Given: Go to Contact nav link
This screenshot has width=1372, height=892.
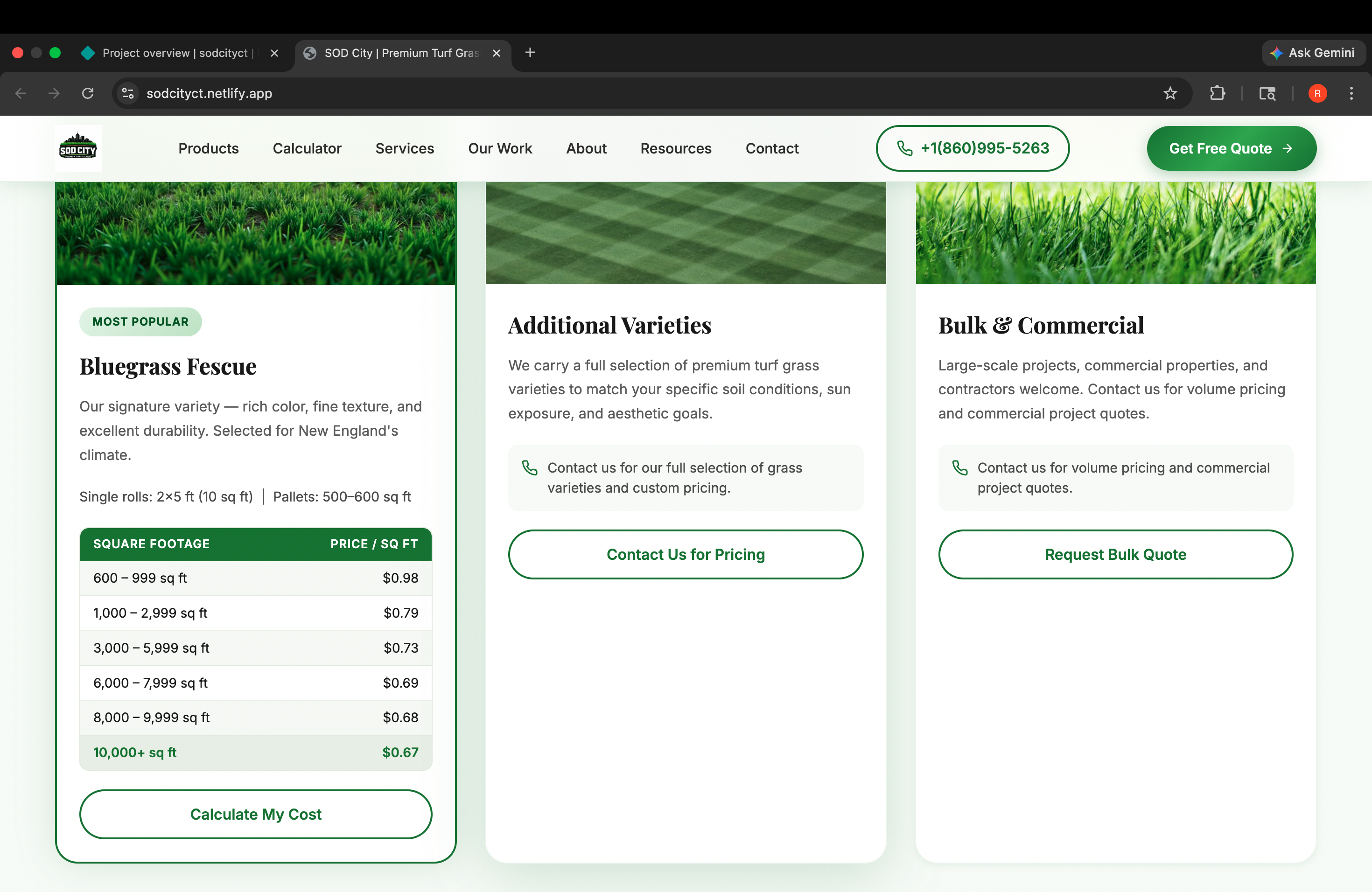Looking at the screenshot, I should [x=772, y=149].
